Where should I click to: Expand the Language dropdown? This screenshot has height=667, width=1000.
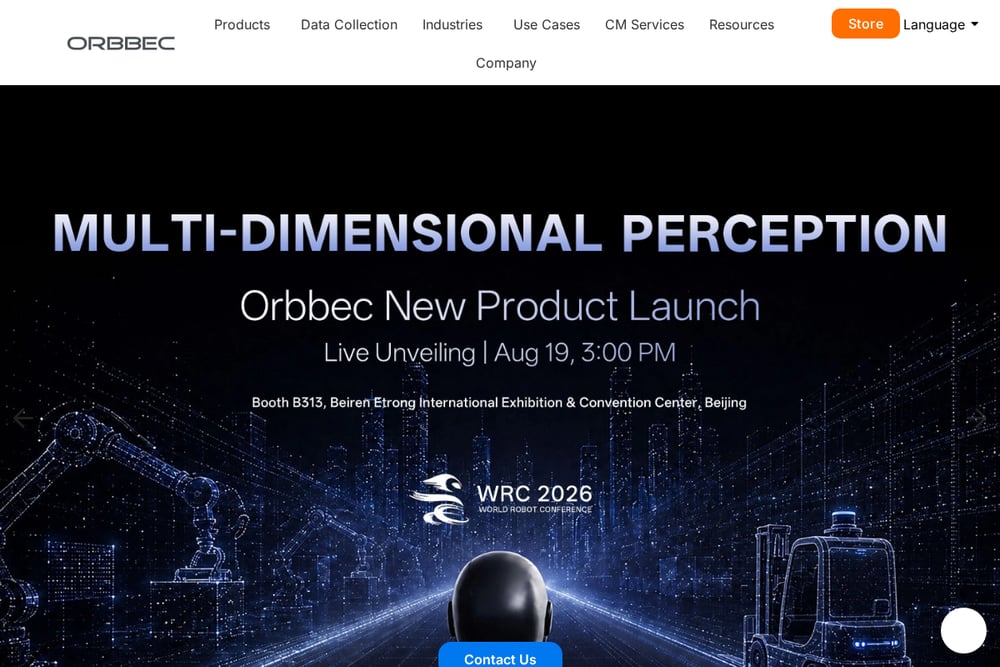pos(940,25)
